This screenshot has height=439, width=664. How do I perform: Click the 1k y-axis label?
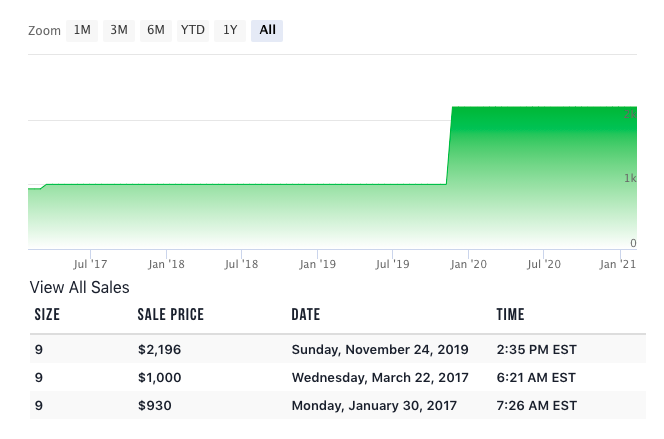coord(630,179)
